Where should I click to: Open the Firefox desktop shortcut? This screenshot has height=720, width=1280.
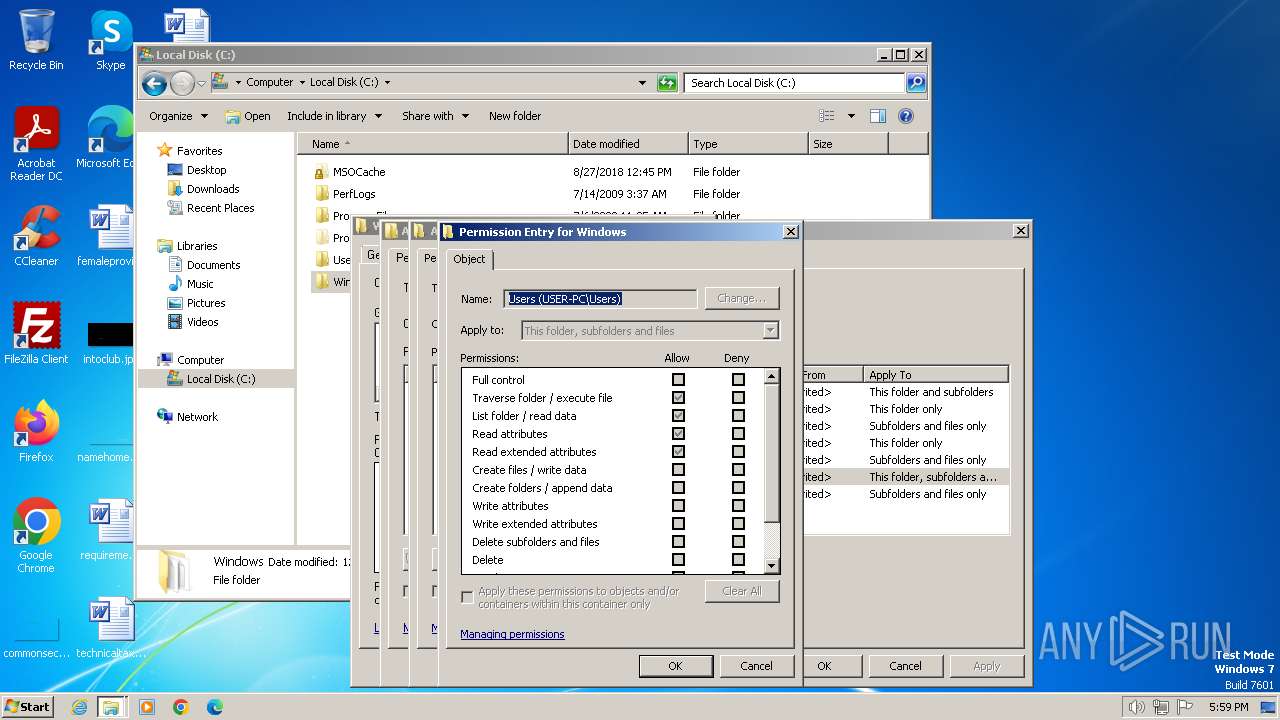36,431
